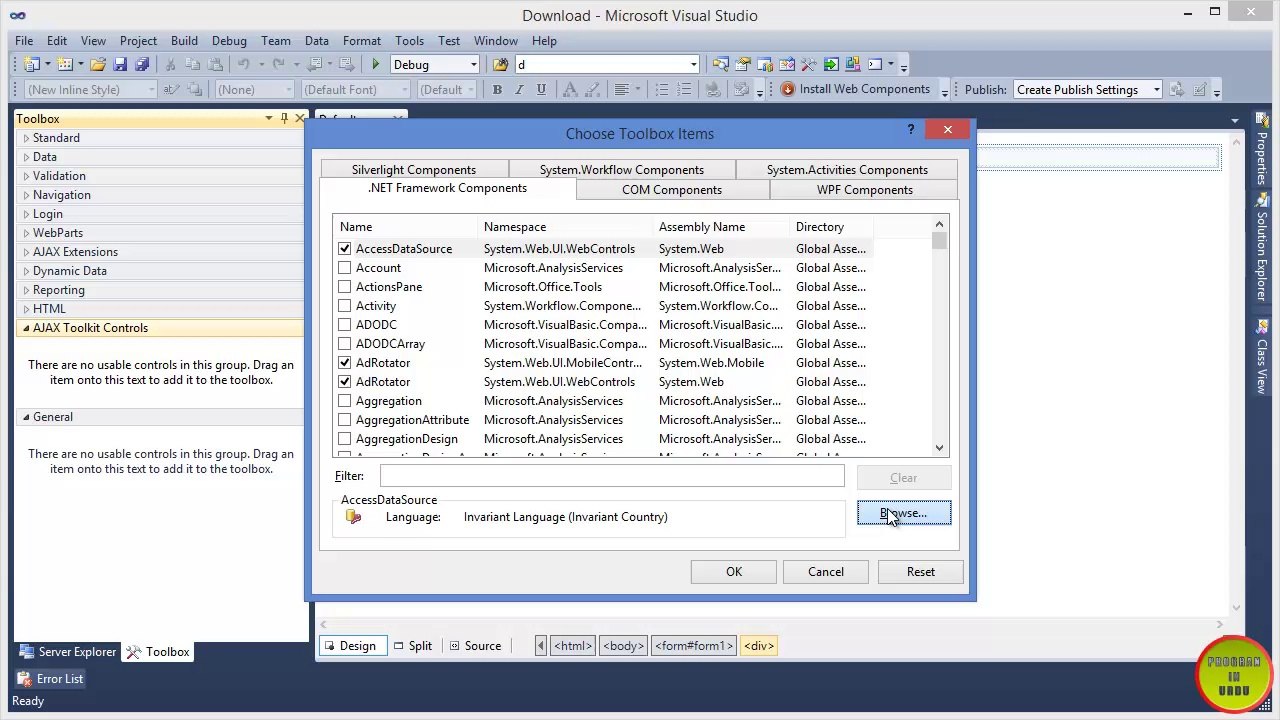Click into the Filter text field
This screenshot has height=720, width=1280.
pyautogui.click(x=612, y=476)
